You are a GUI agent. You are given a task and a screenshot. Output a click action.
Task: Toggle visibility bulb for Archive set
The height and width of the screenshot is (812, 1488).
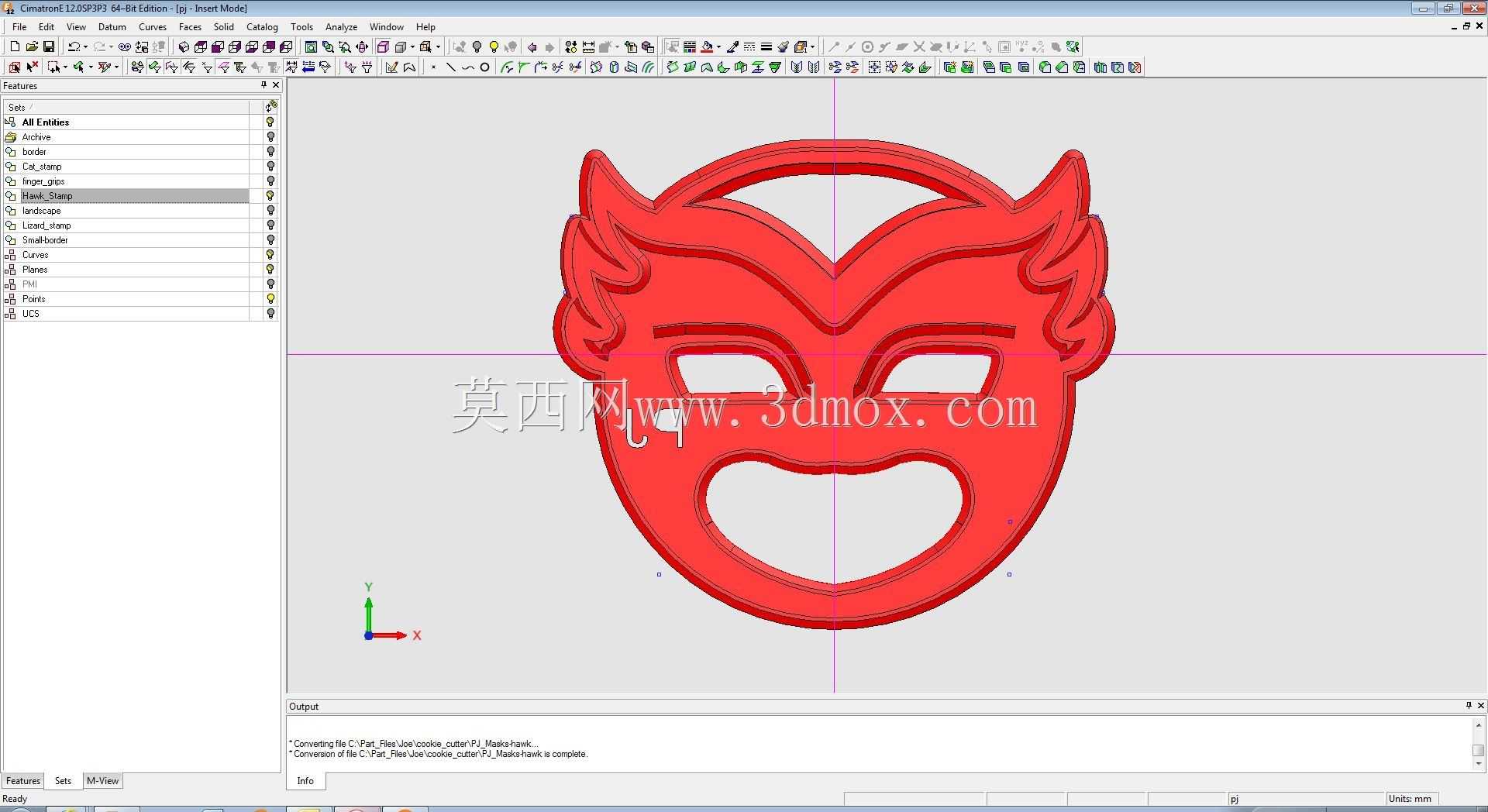coord(270,136)
